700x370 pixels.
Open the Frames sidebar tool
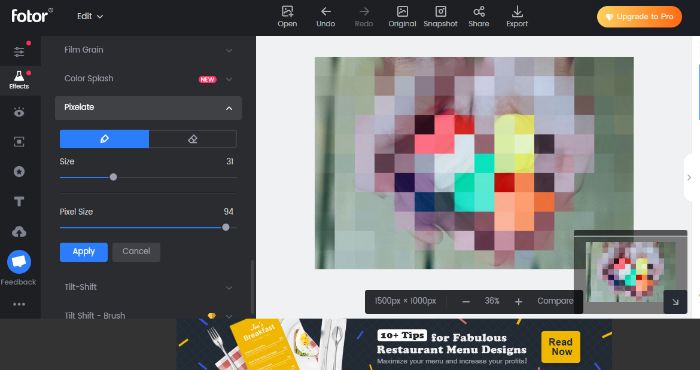click(x=19, y=142)
